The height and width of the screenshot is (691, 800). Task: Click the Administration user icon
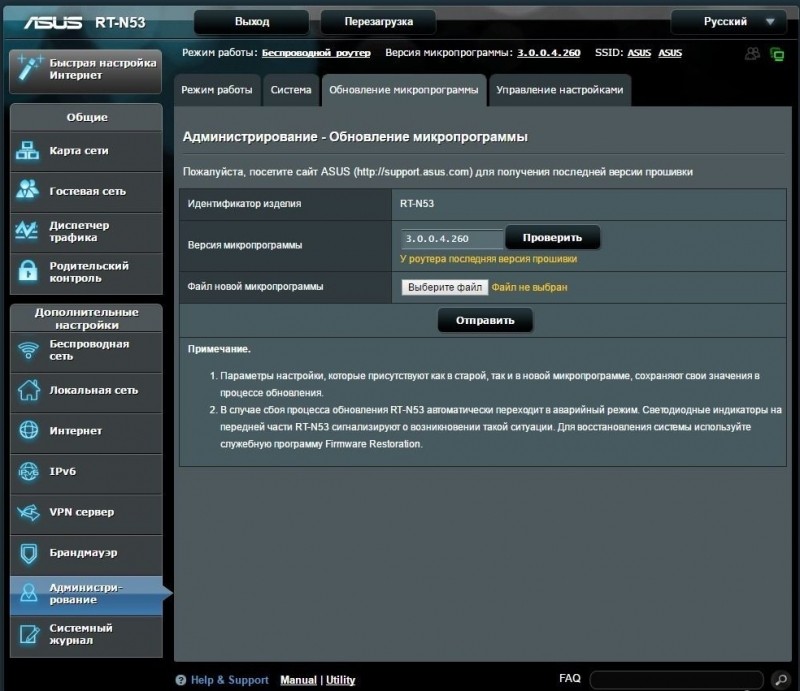point(29,593)
